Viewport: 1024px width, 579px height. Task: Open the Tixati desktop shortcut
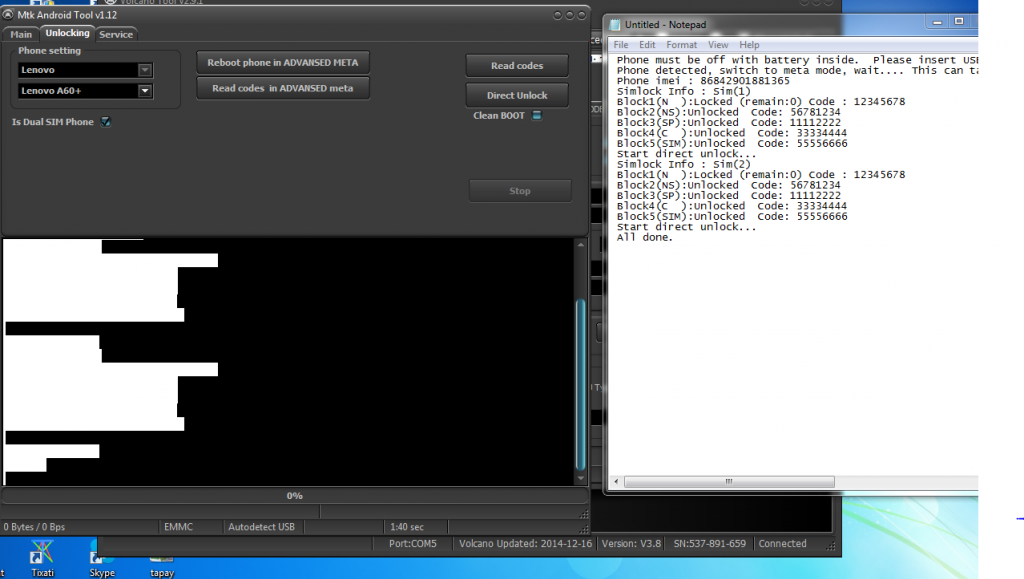42,556
